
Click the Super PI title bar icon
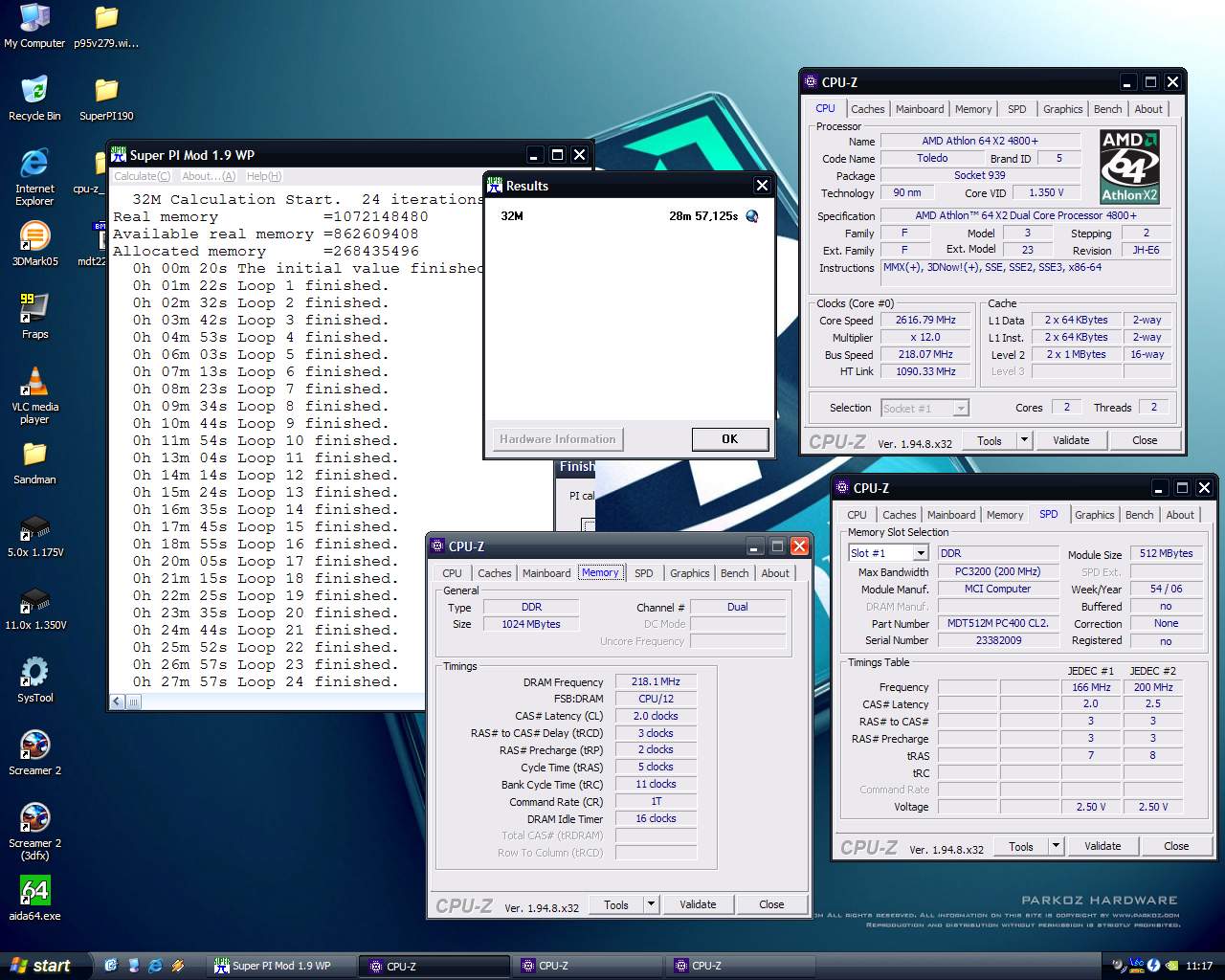[x=119, y=154]
